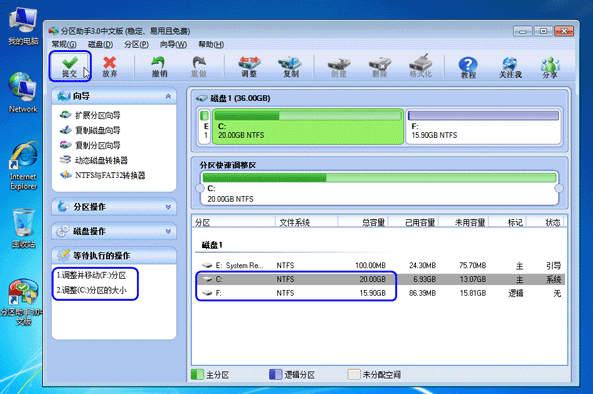Expand the 分区操作 panel
The width and height of the screenshot is (593, 394).
click(x=168, y=207)
